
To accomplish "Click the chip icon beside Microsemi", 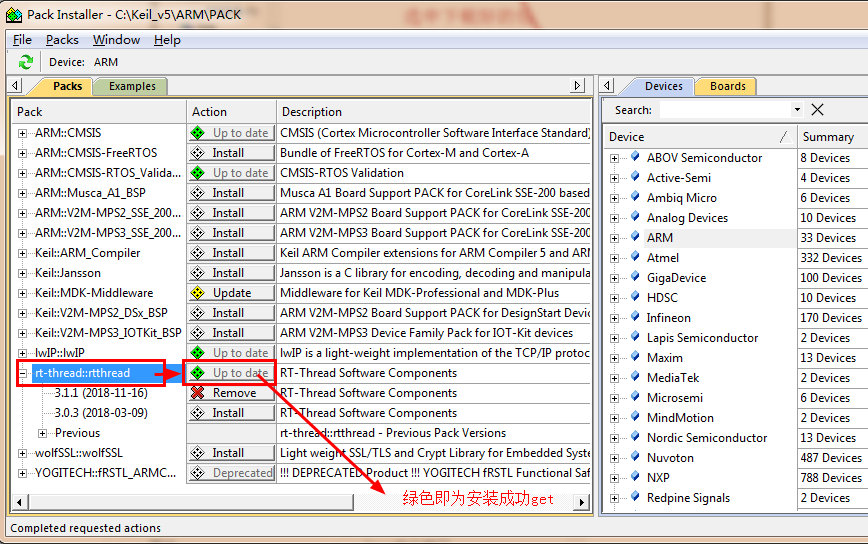I will [636, 397].
